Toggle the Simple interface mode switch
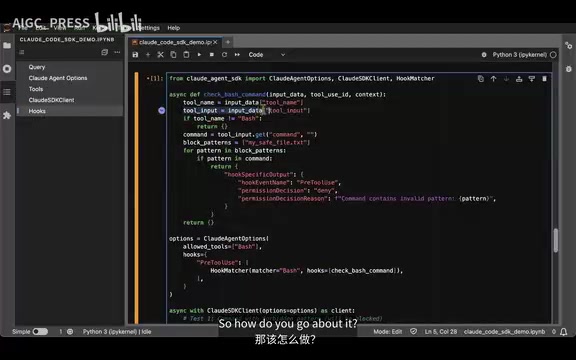576x360 pixels. [40, 332]
